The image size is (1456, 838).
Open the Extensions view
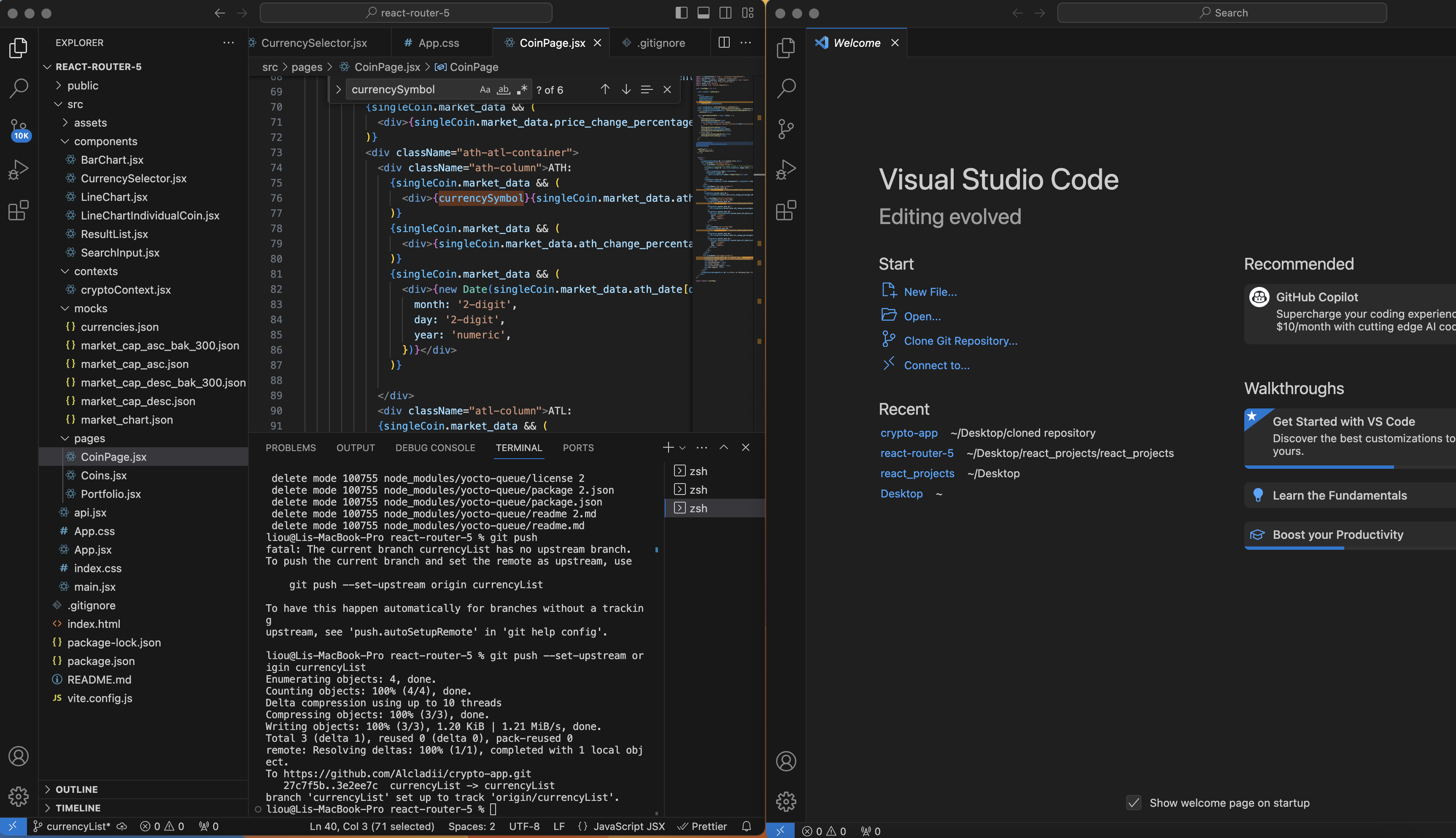pos(19,210)
